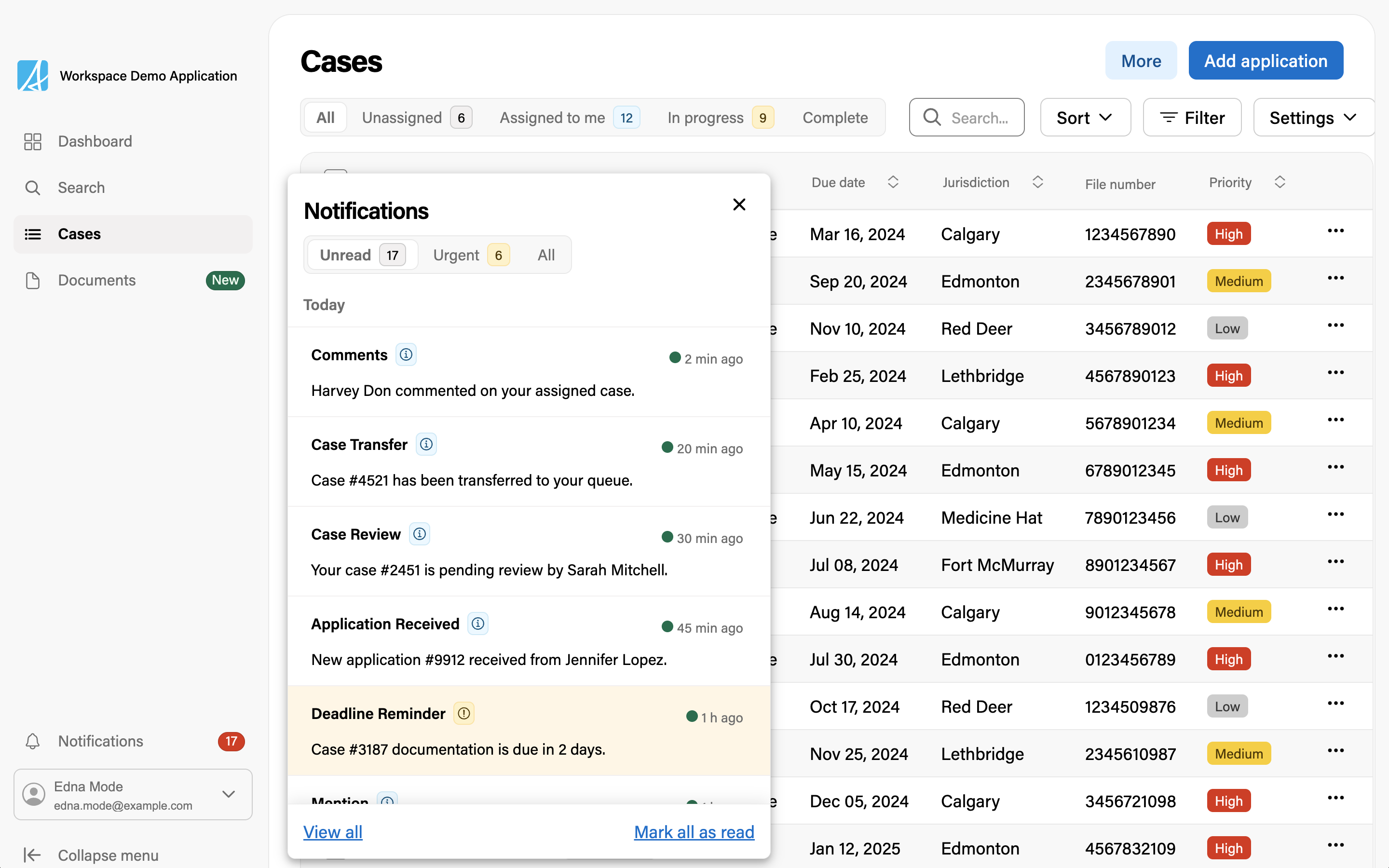Click the cases Search input field
The height and width of the screenshot is (868, 1389).
coord(967,118)
